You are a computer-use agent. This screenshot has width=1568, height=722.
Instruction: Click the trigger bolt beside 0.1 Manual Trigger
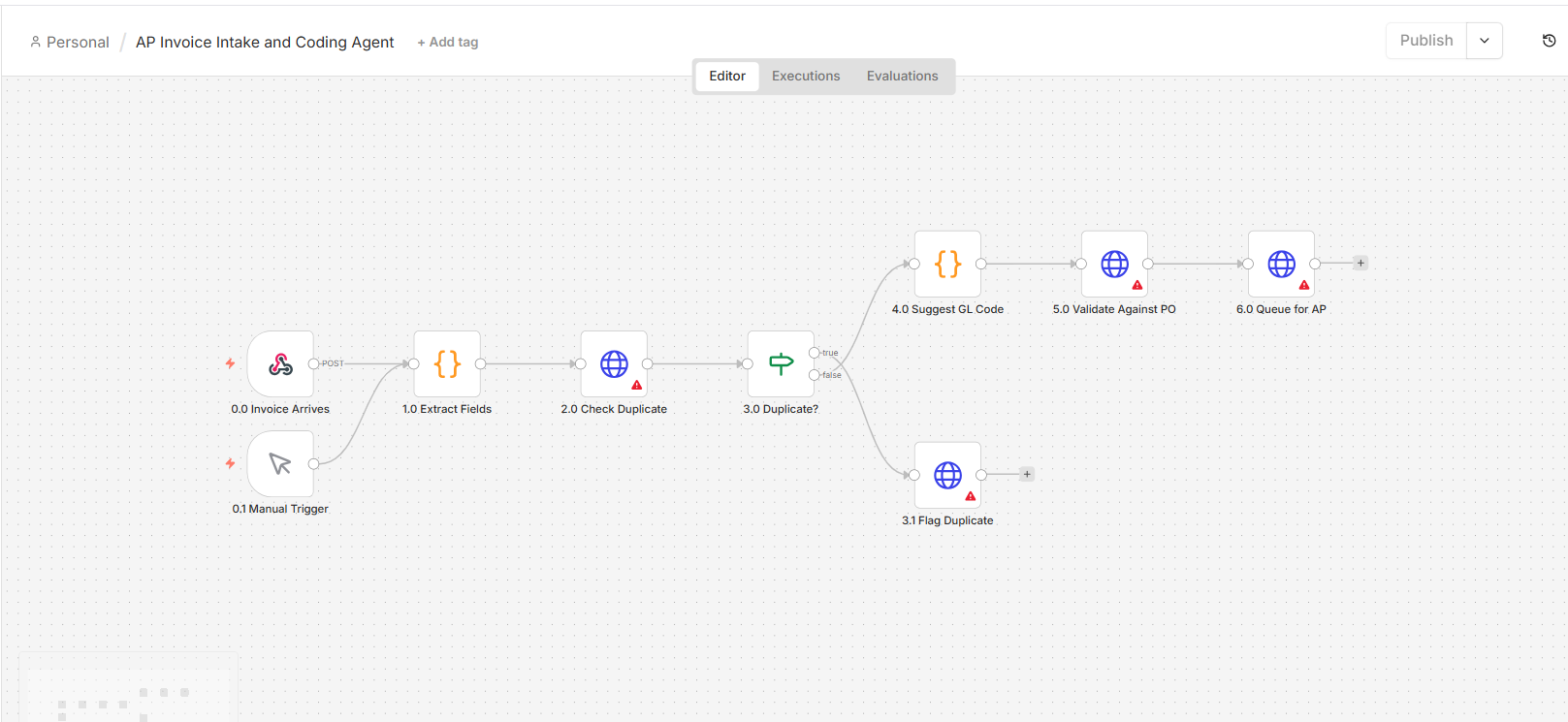pyautogui.click(x=230, y=463)
